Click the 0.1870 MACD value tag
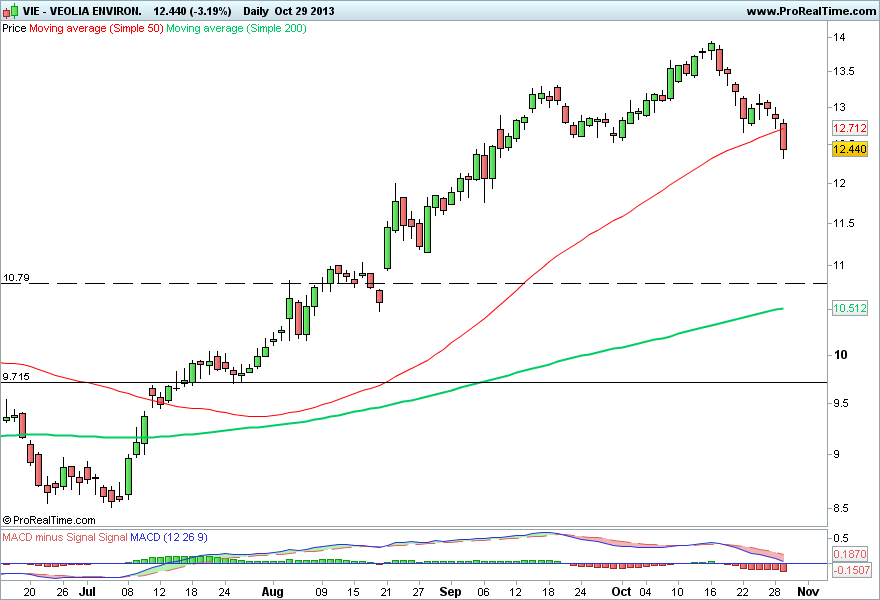This screenshot has height=600, width=880. pos(850,554)
